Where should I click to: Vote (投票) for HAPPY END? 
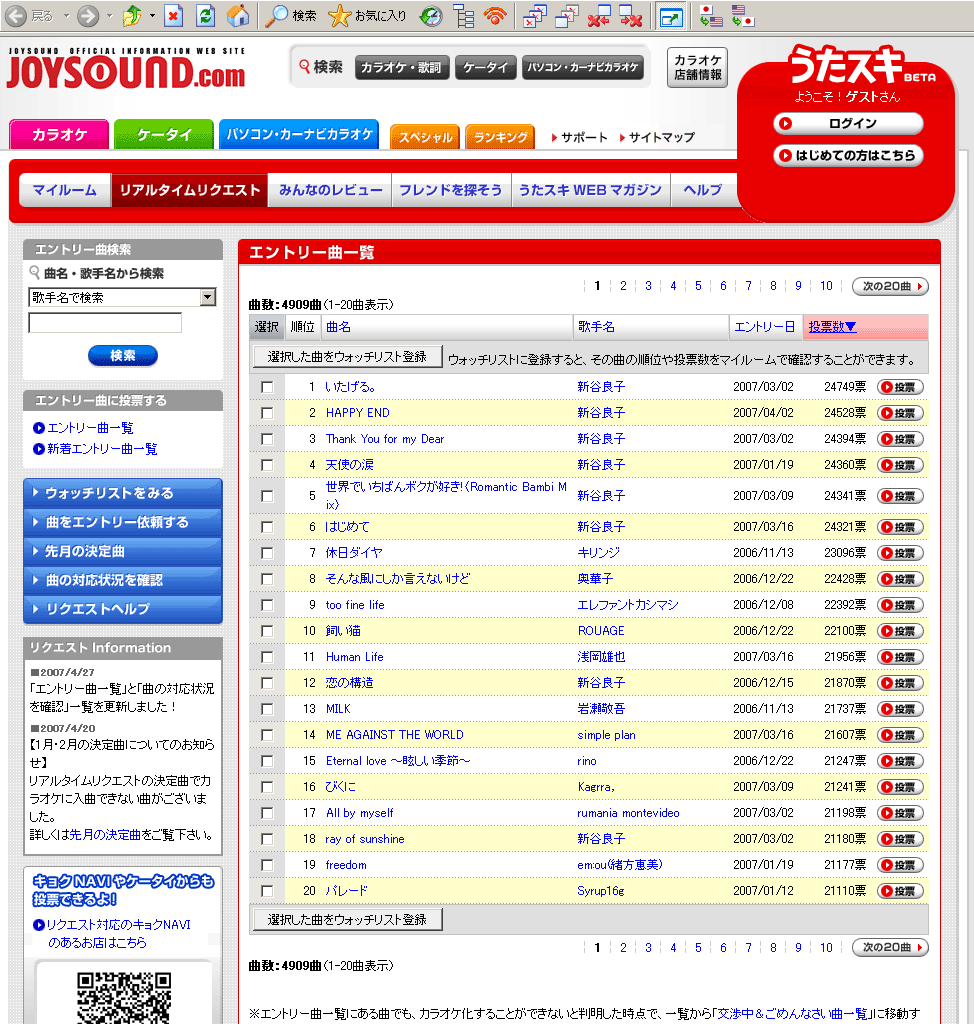point(900,413)
